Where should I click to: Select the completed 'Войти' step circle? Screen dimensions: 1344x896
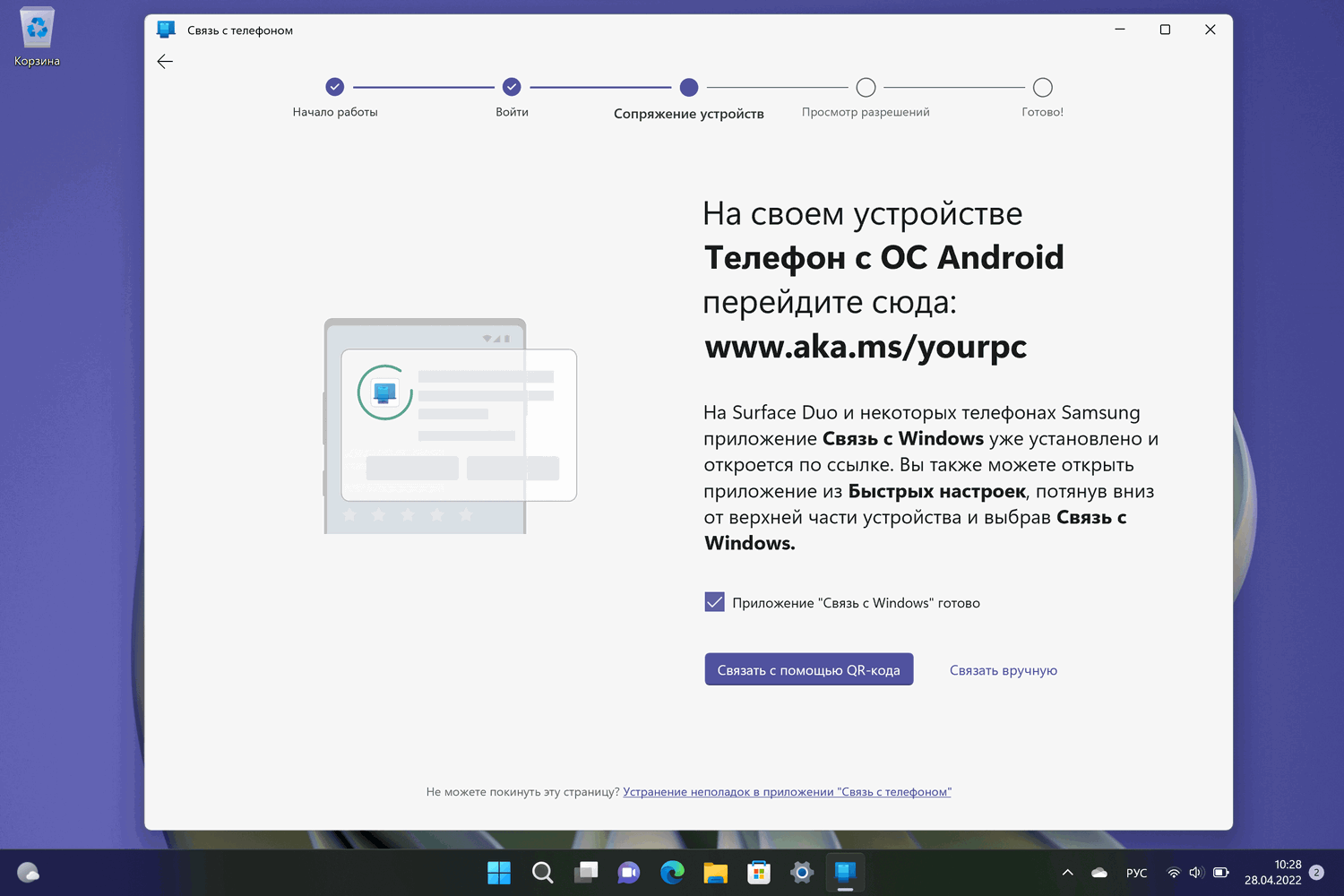(x=512, y=87)
